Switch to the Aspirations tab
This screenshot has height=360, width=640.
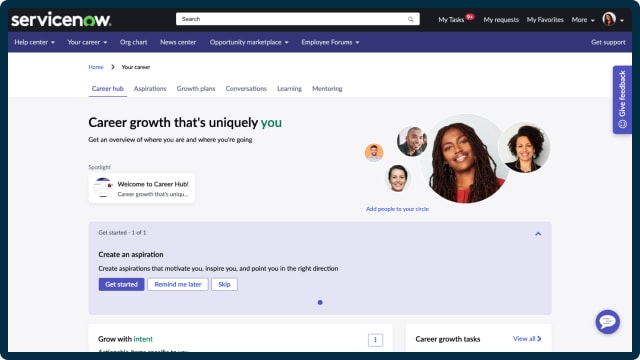pos(150,89)
